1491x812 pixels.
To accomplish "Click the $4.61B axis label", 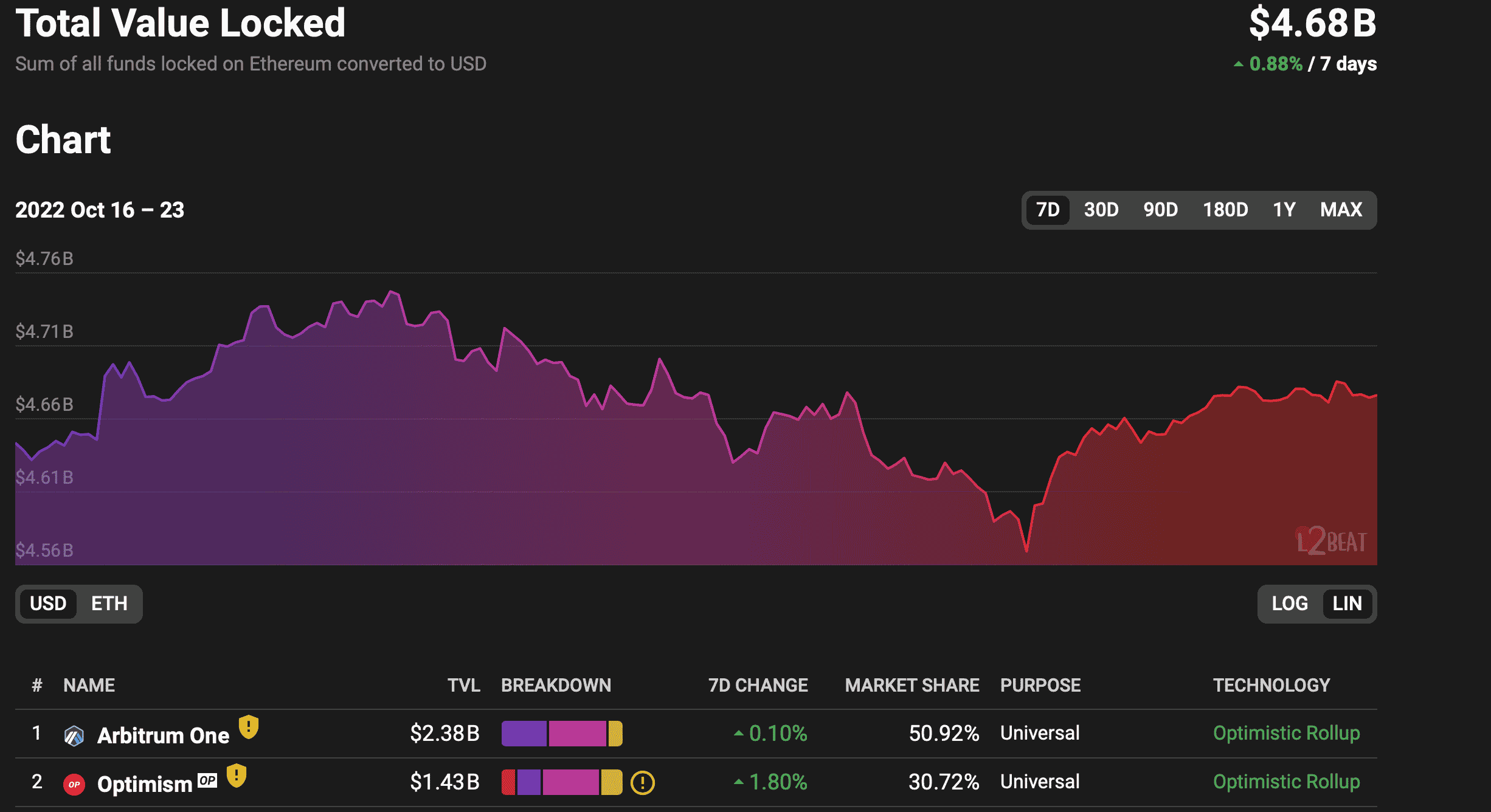I will tap(44, 478).
